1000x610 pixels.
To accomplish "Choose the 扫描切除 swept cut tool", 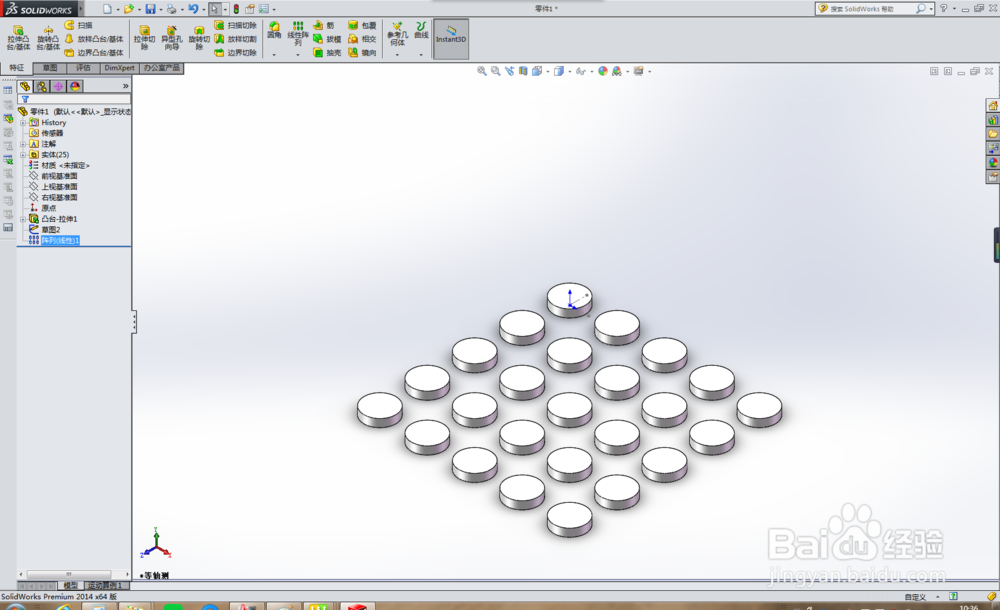I will 235,25.
